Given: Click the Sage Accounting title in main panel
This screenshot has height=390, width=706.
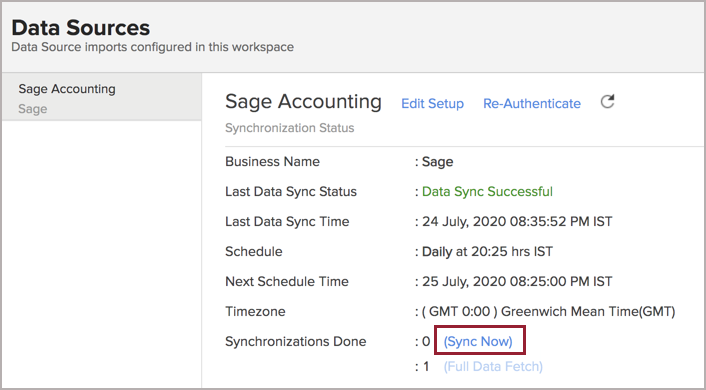Looking at the screenshot, I should [x=303, y=102].
